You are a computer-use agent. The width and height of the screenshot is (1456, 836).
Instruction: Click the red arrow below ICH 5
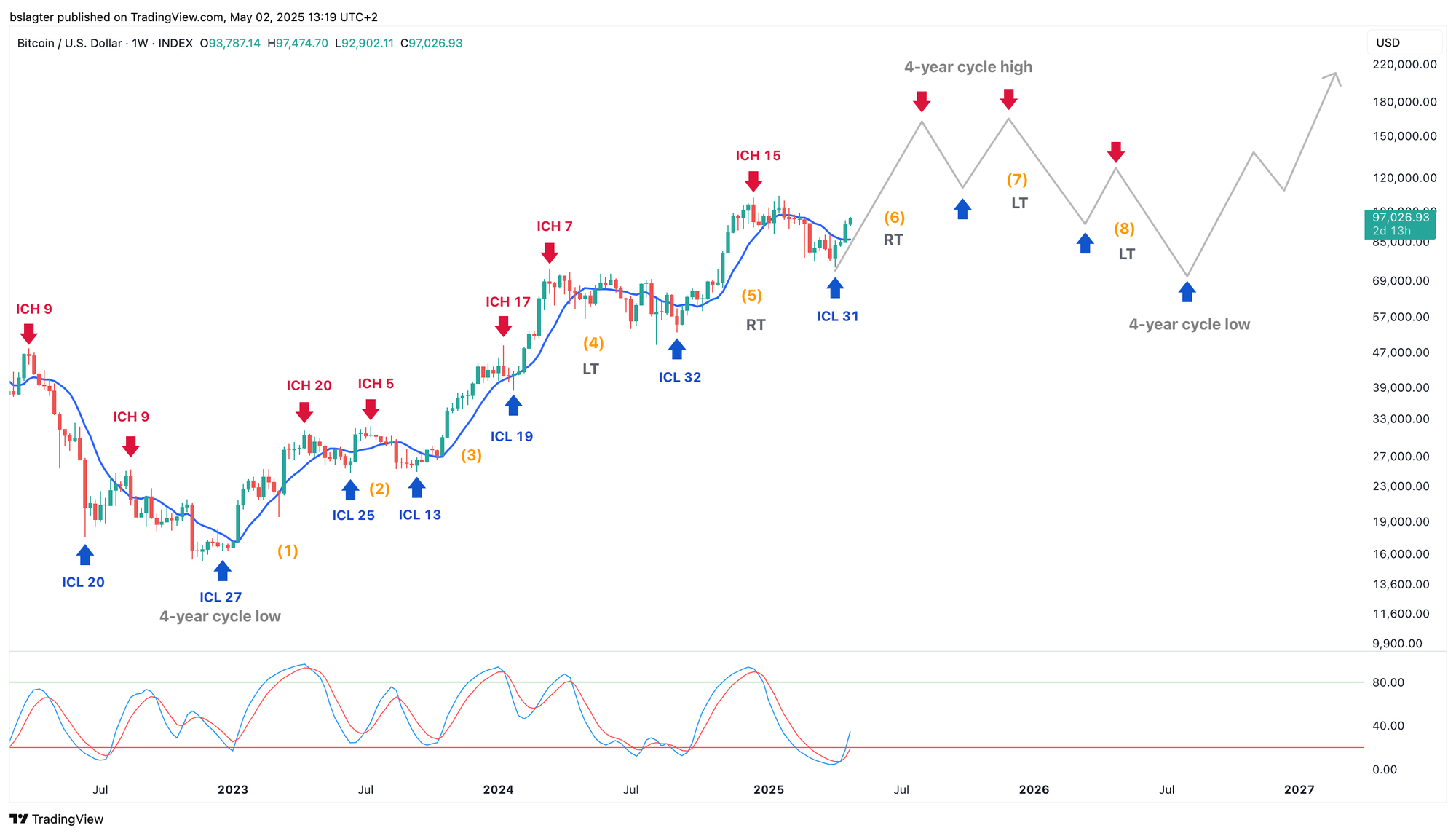[371, 410]
